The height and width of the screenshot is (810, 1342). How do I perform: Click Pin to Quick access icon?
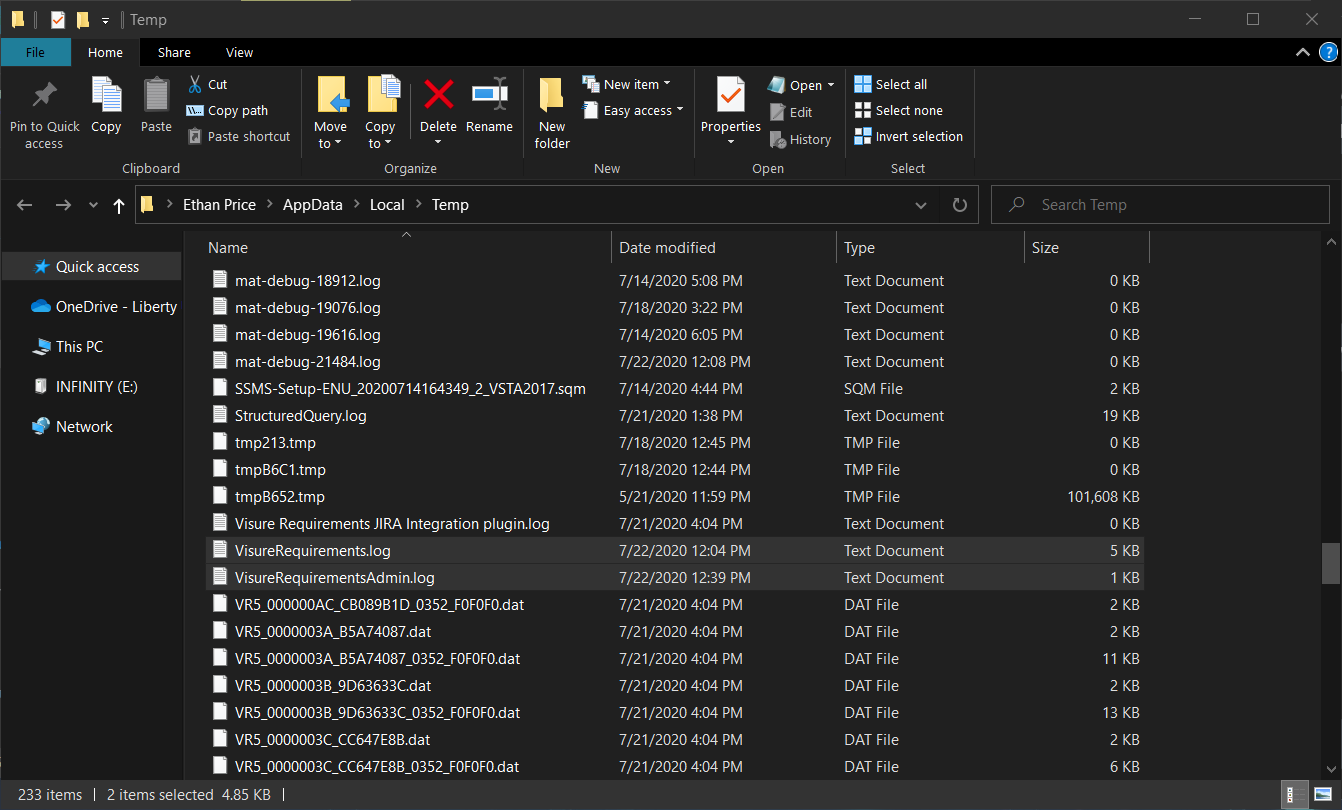(x=44, y=96)
